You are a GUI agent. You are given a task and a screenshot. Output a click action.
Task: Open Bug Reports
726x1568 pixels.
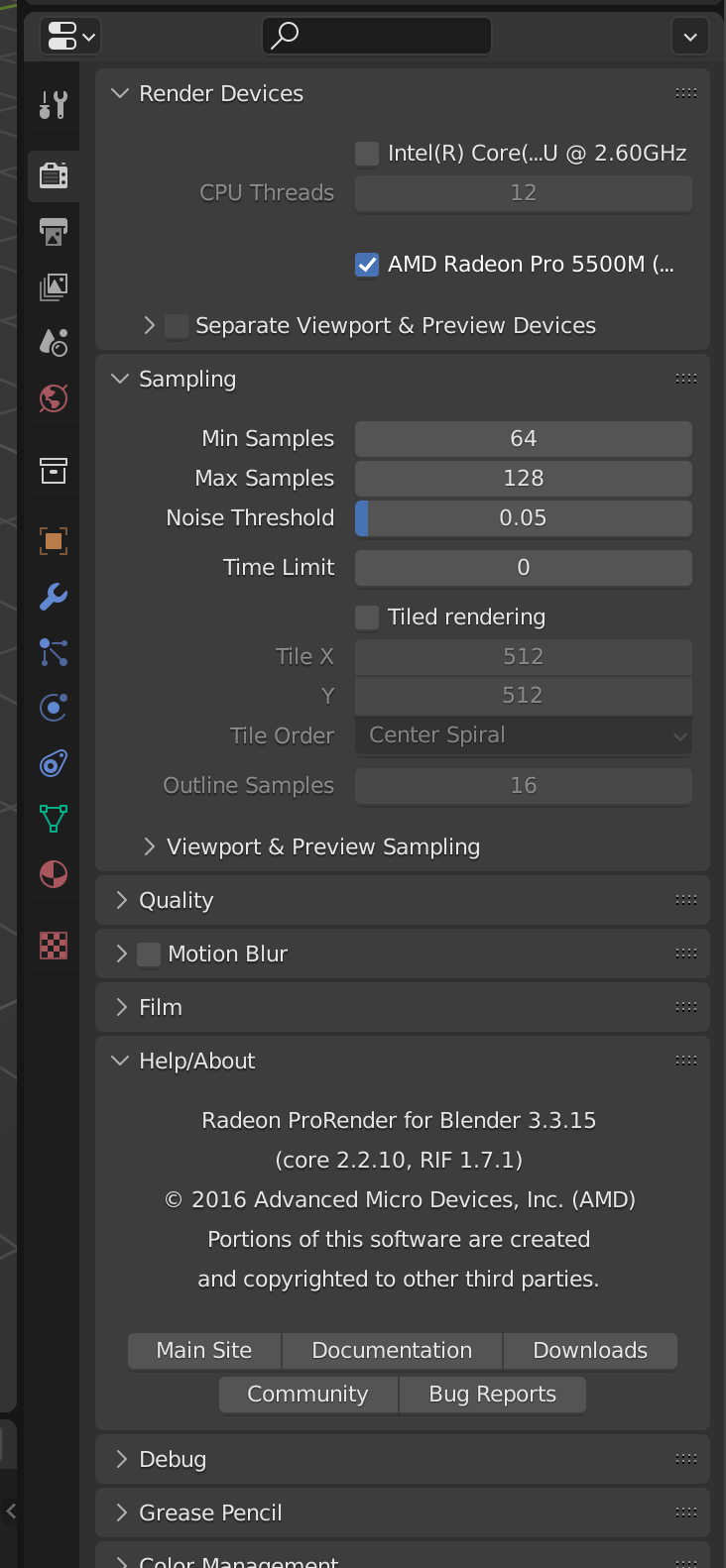coord(492,1394)
